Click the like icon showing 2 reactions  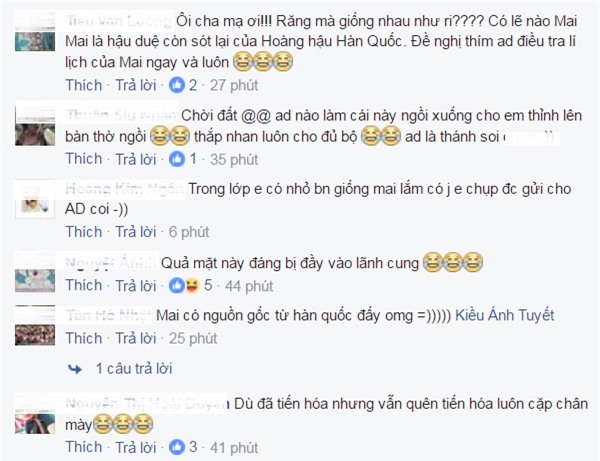[177, 85]
